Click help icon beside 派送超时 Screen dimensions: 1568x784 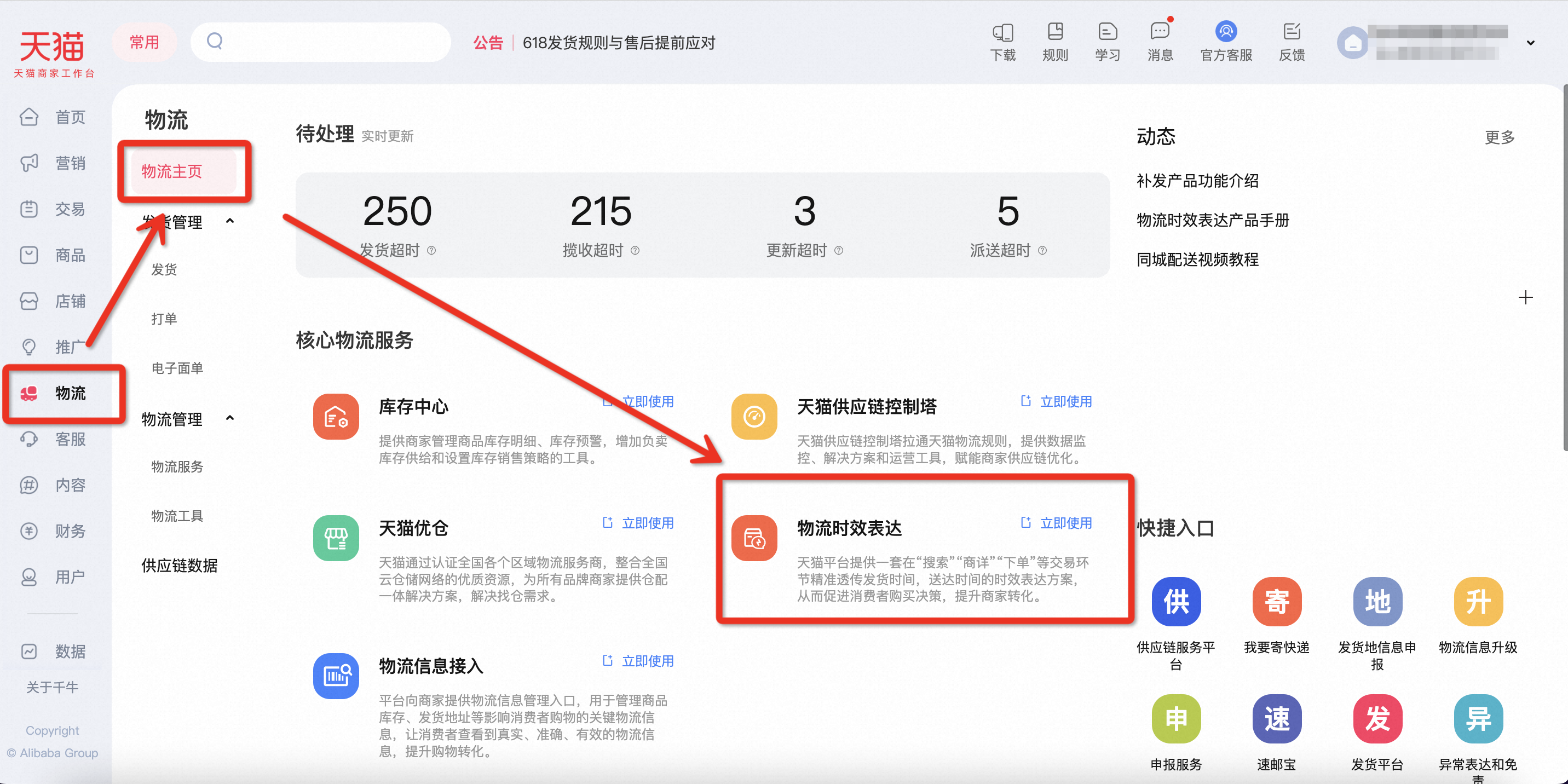pyautogui.click(x=1042, y=251)
